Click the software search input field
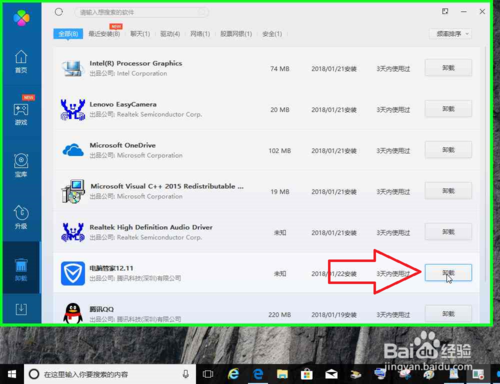500x384 pixels. click(141, 12)
